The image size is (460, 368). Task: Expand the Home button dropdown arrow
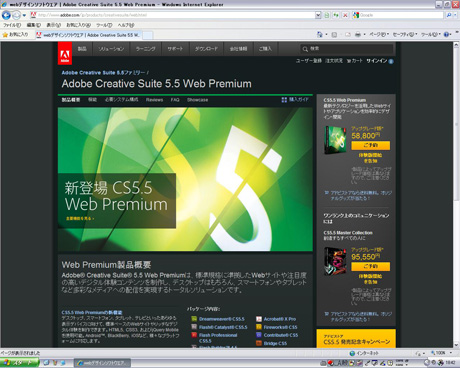(326, 35)
